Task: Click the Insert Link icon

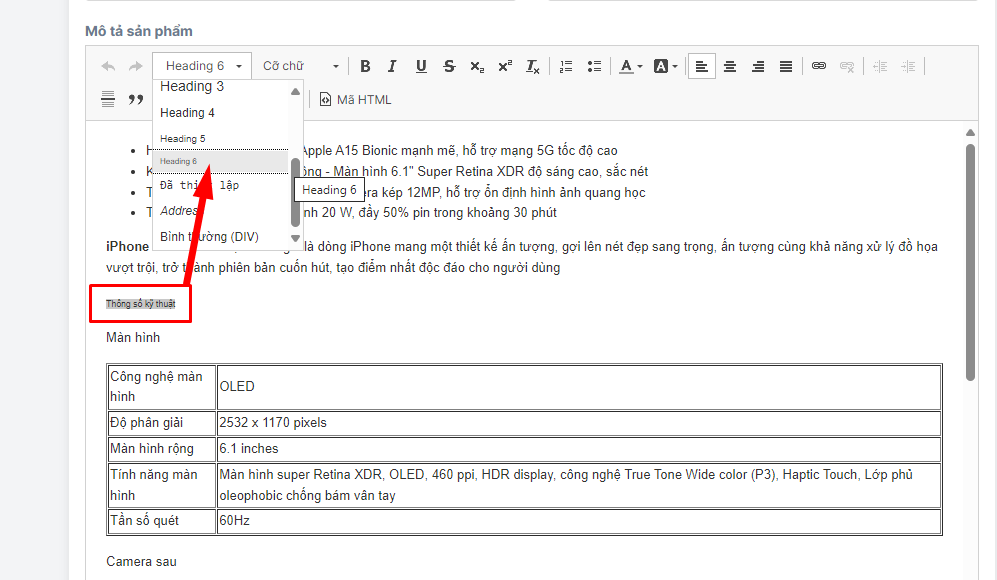Action: 819,66
